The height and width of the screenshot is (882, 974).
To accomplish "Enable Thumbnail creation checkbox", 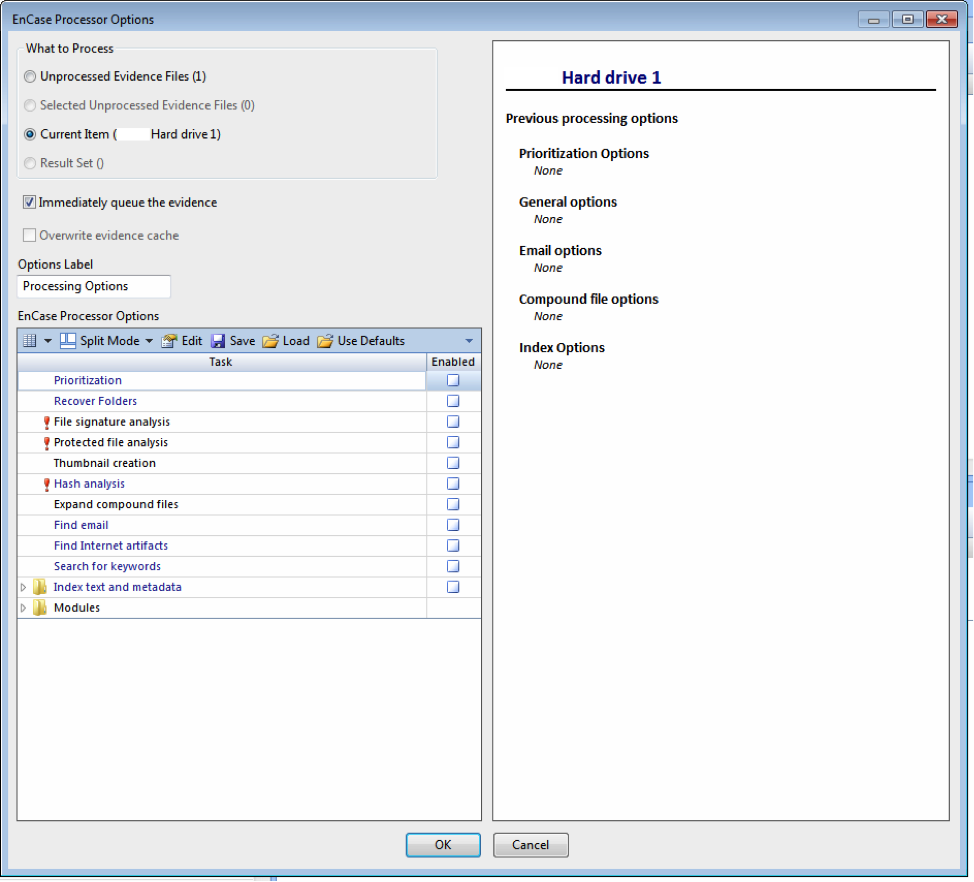I will (453, 463).
